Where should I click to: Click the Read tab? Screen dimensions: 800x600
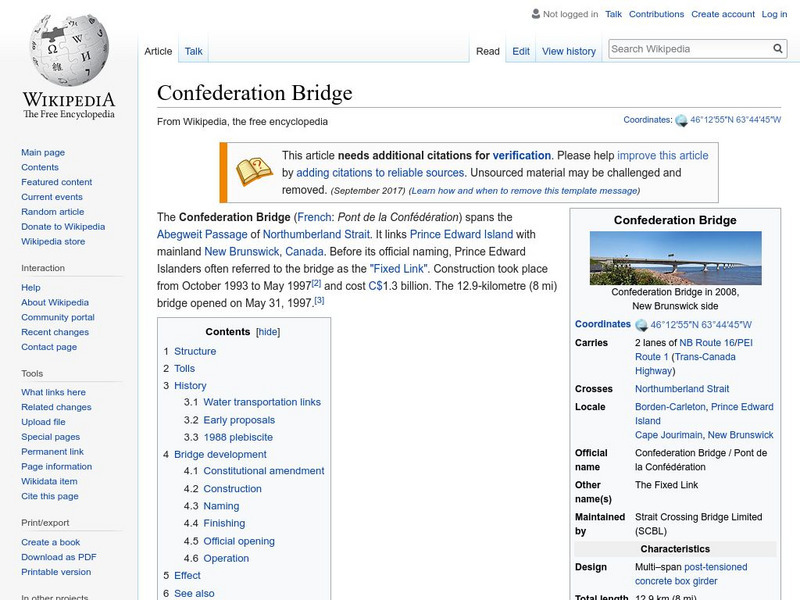pyautogui.click(x=487, y=50)
